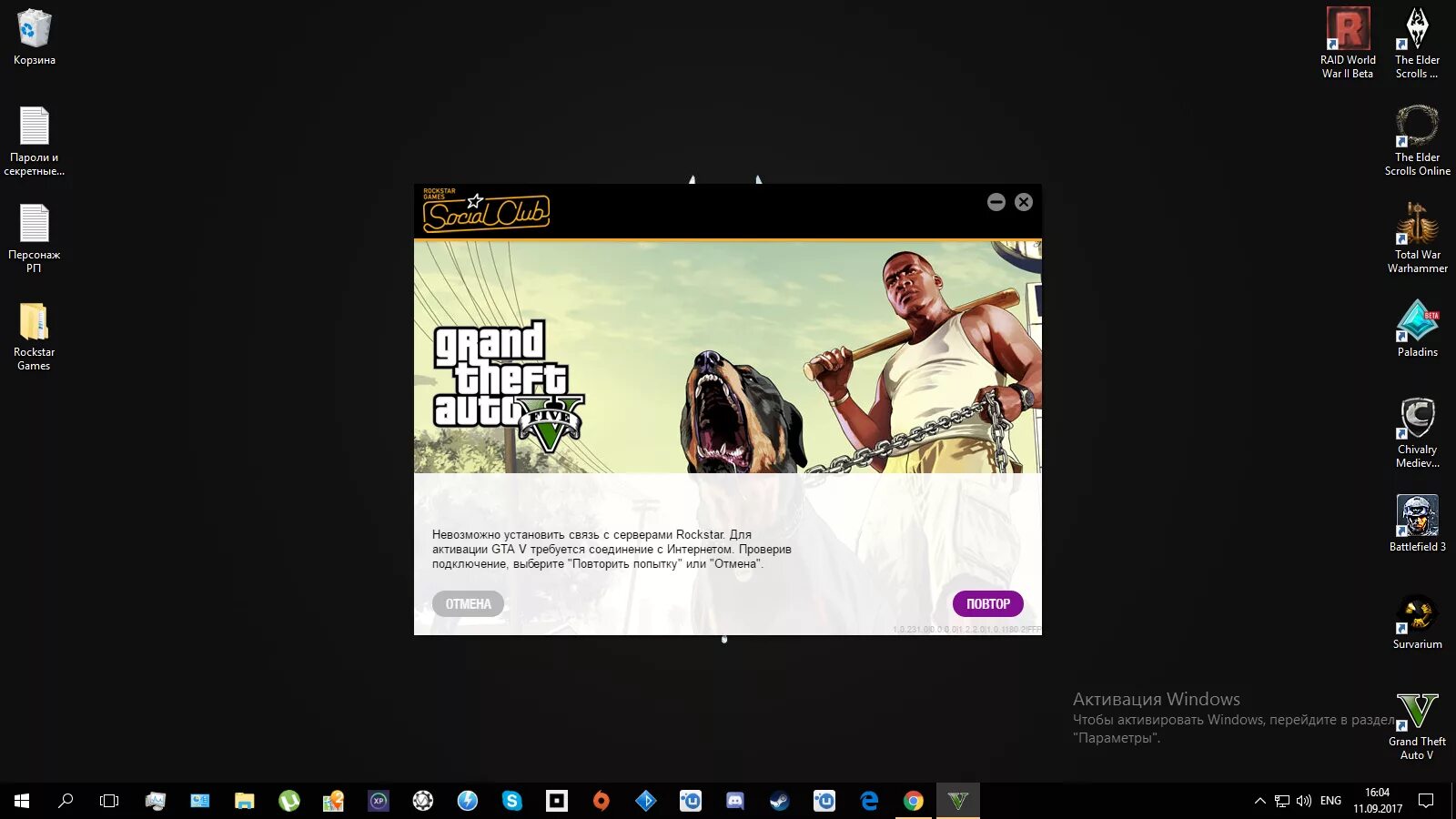Click the GTA V artwork banner

[728, 357]
